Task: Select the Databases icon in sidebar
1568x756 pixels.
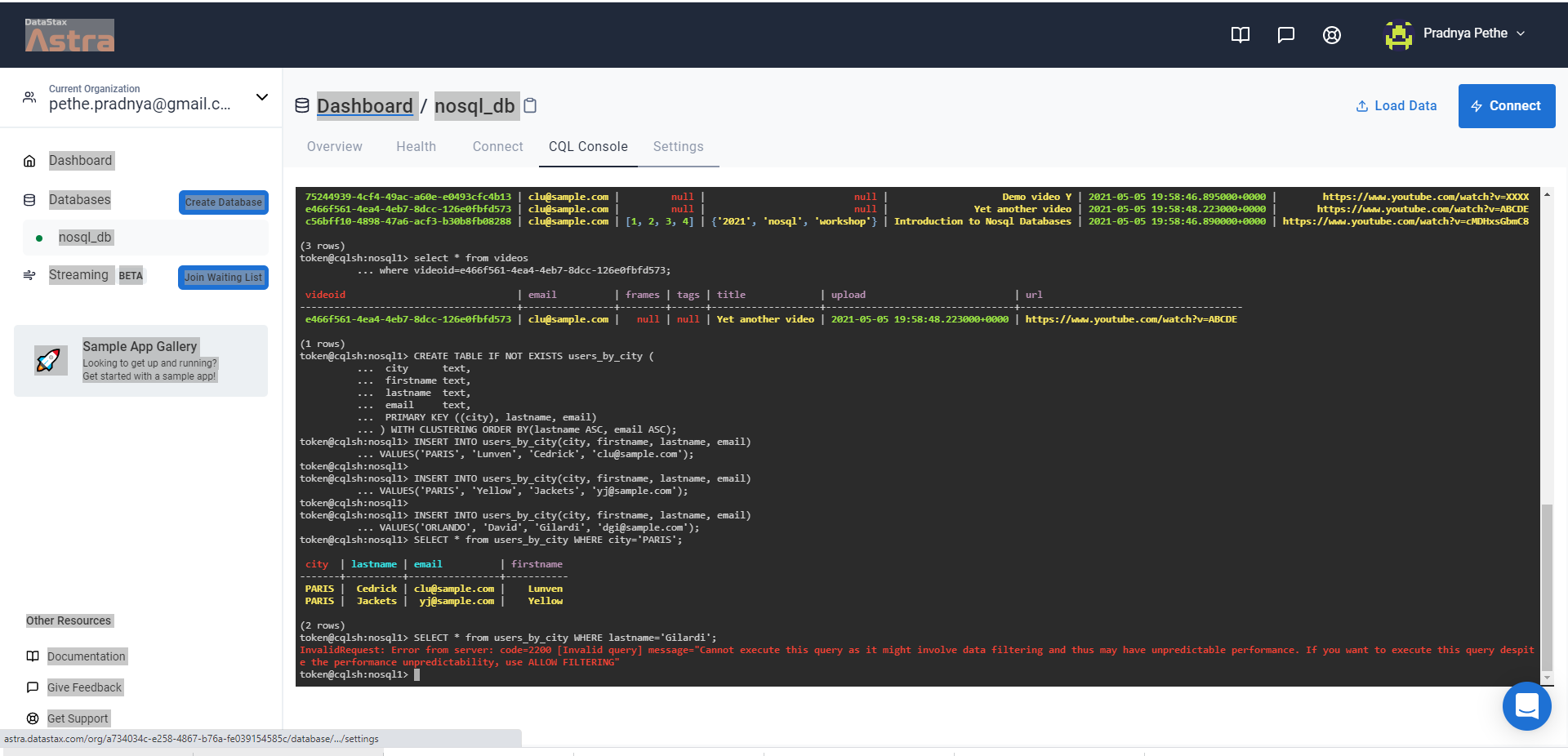Action: click(x=29, y=200)
